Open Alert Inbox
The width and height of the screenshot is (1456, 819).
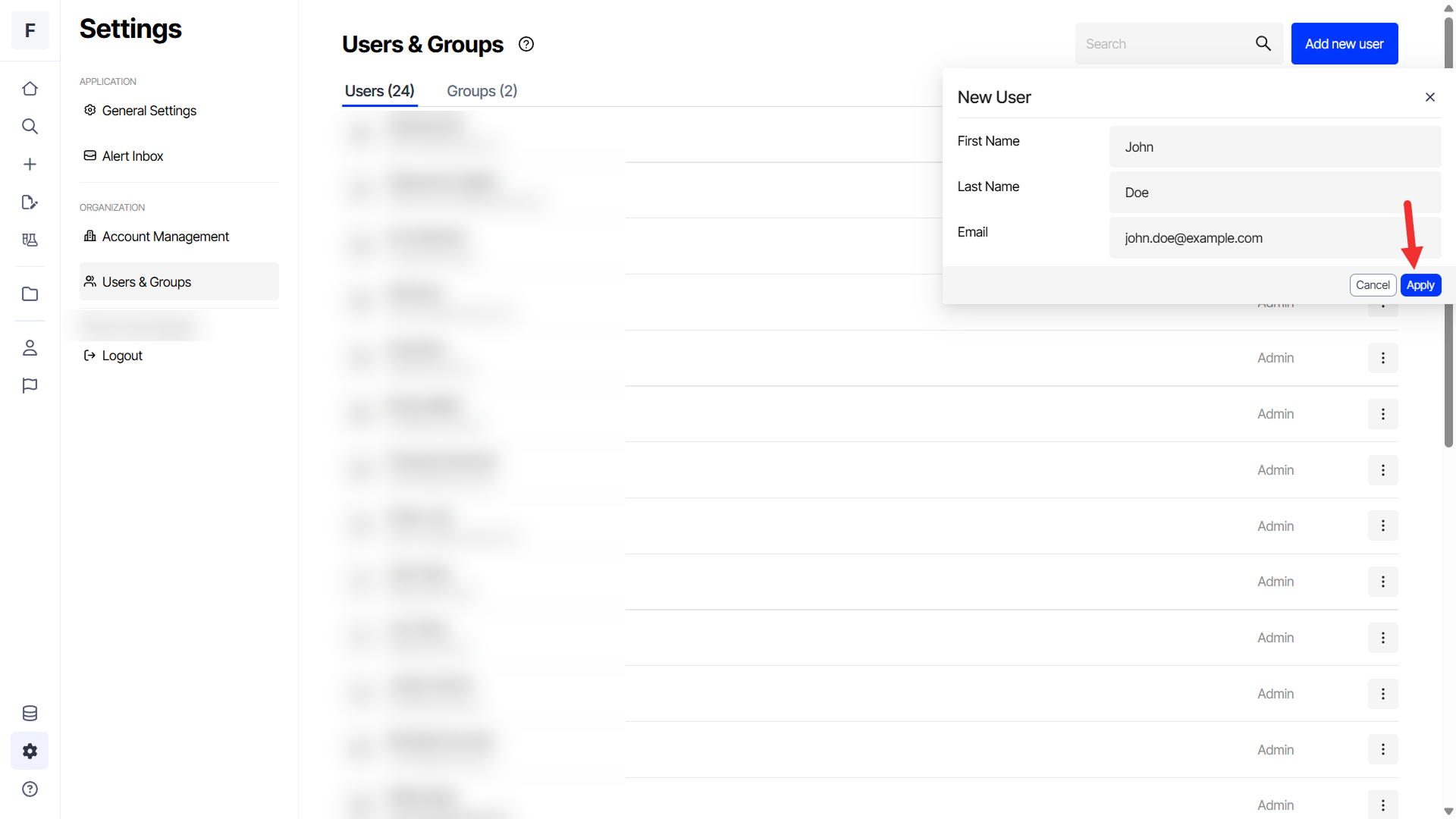click(179, 156)
